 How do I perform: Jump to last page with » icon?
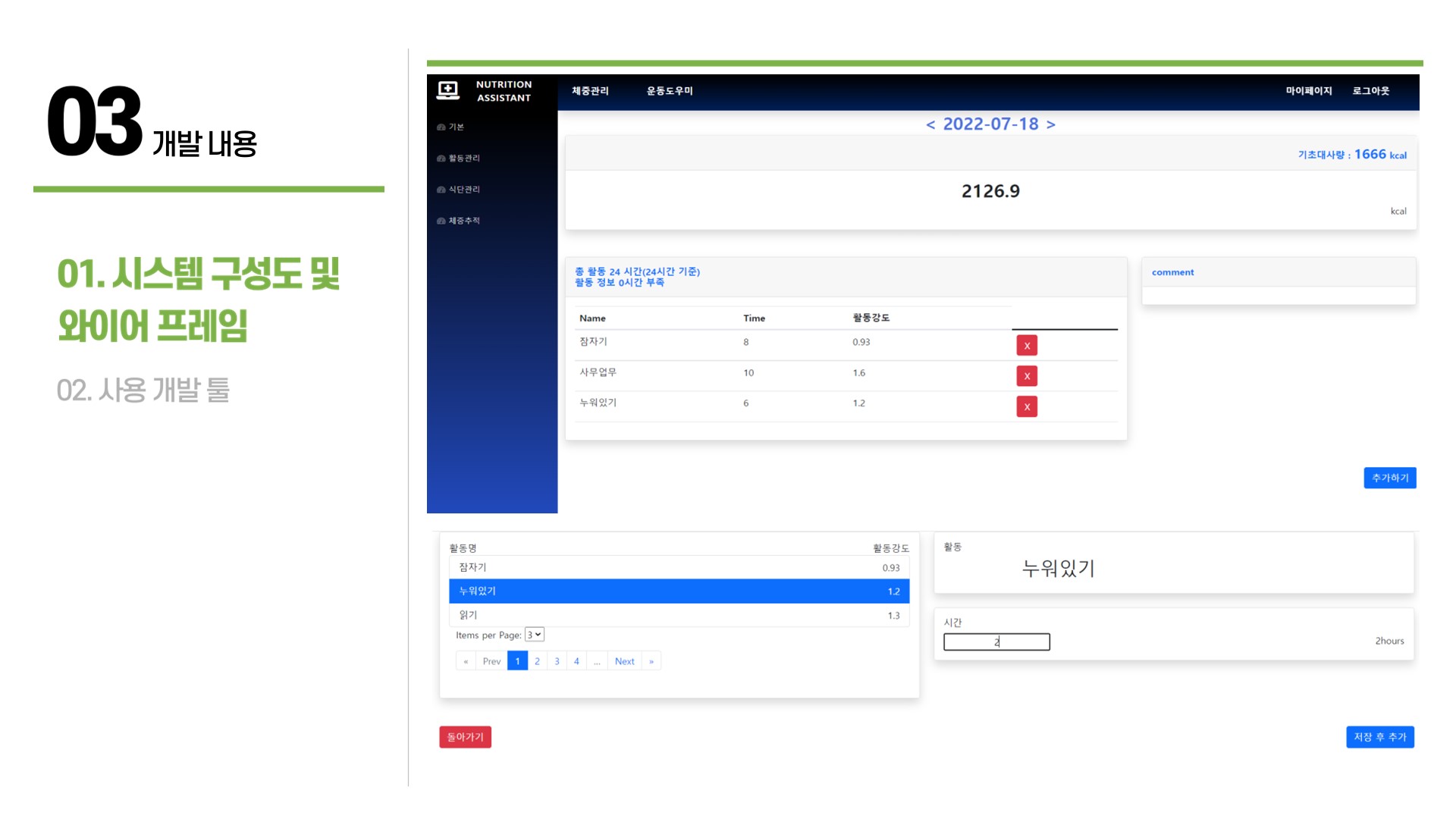pyautogui.click(x=651, y=661)
